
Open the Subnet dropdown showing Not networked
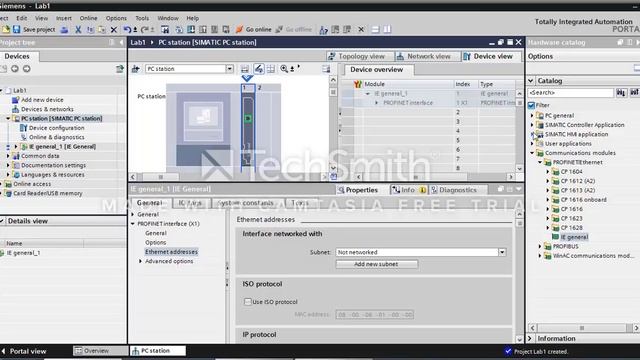(502, 252)
